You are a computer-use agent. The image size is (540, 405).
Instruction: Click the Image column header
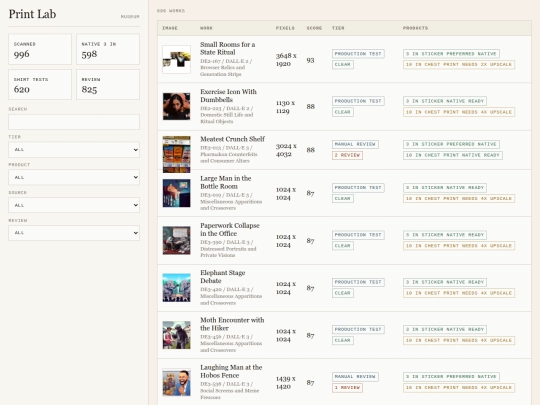[170, 28]
